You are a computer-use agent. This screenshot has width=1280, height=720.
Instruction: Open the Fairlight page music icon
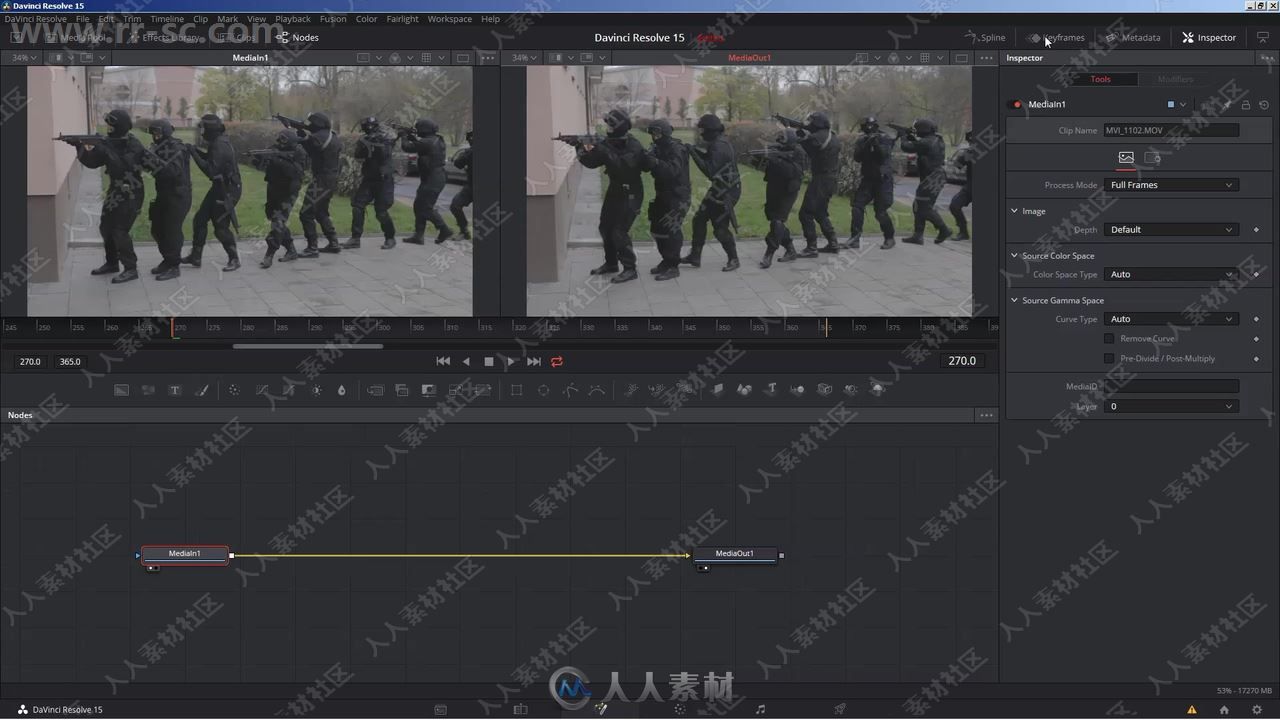coord(760,709)
